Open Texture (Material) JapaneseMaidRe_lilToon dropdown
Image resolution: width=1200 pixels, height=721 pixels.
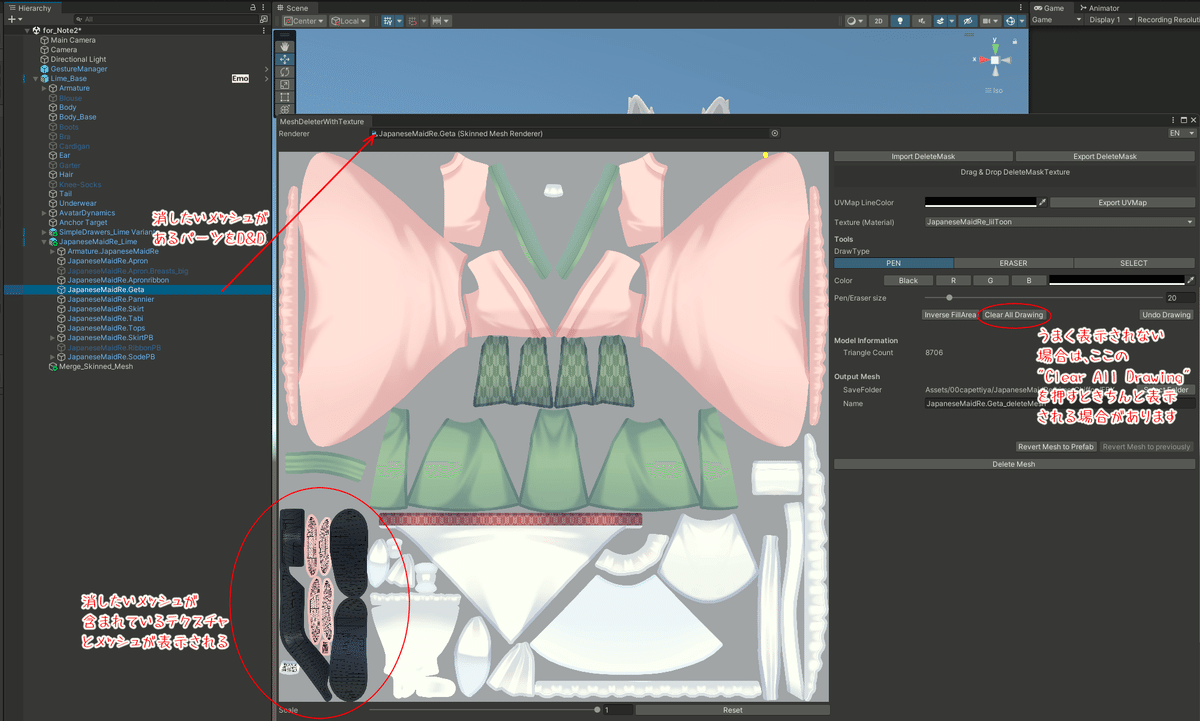(1059, 222)
